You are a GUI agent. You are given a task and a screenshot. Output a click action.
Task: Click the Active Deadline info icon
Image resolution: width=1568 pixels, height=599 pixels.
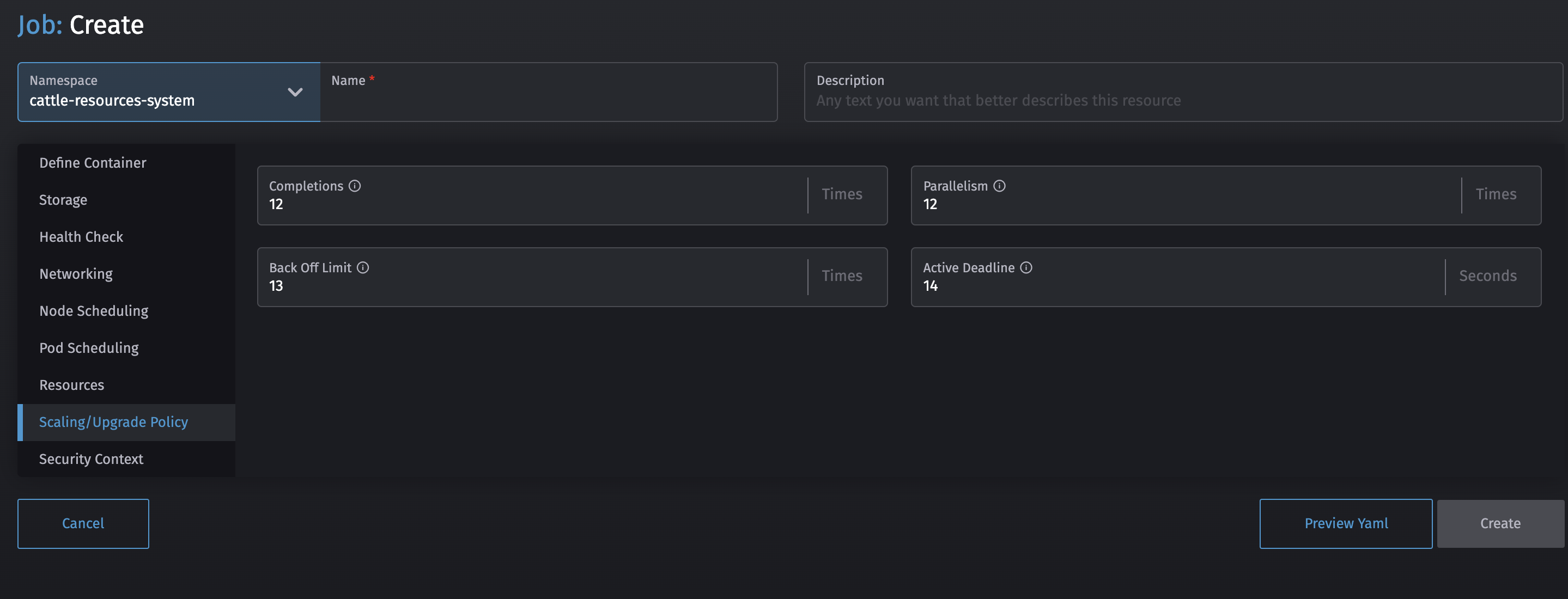click(1026, 267)
